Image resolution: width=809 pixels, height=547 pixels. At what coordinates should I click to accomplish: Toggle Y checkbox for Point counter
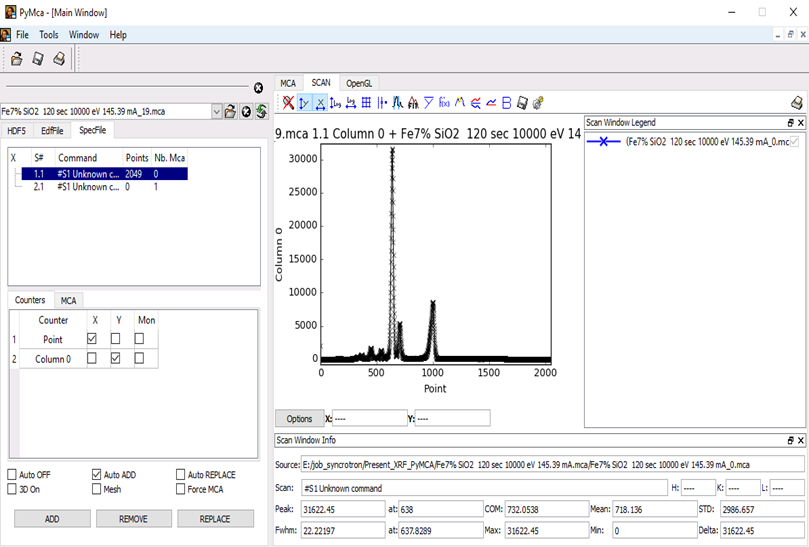[x=116, y=339]
